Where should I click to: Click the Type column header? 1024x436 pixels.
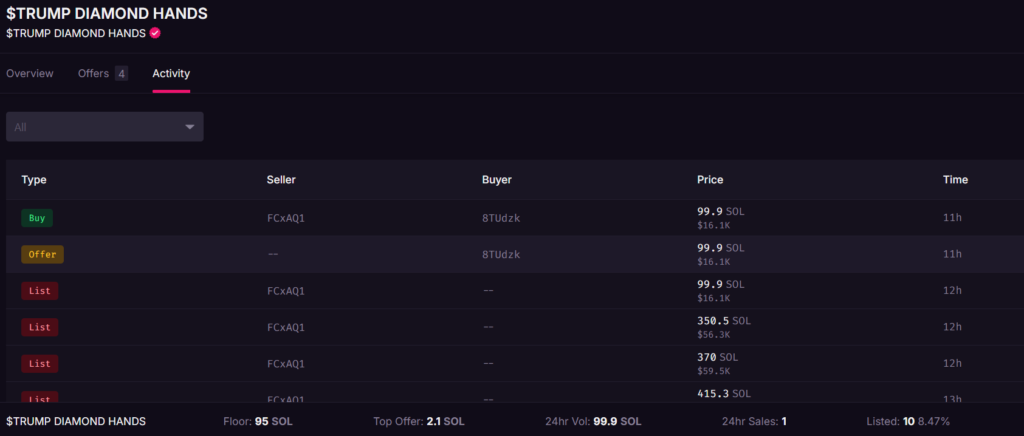[34, 180]
